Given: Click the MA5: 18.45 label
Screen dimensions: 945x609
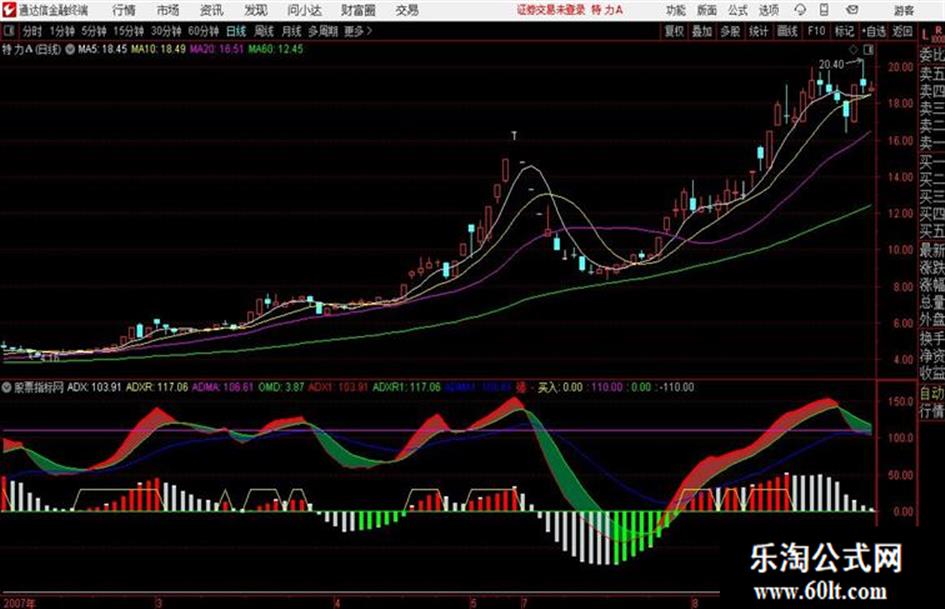Looking at the screenshot, I should point(102,49).
